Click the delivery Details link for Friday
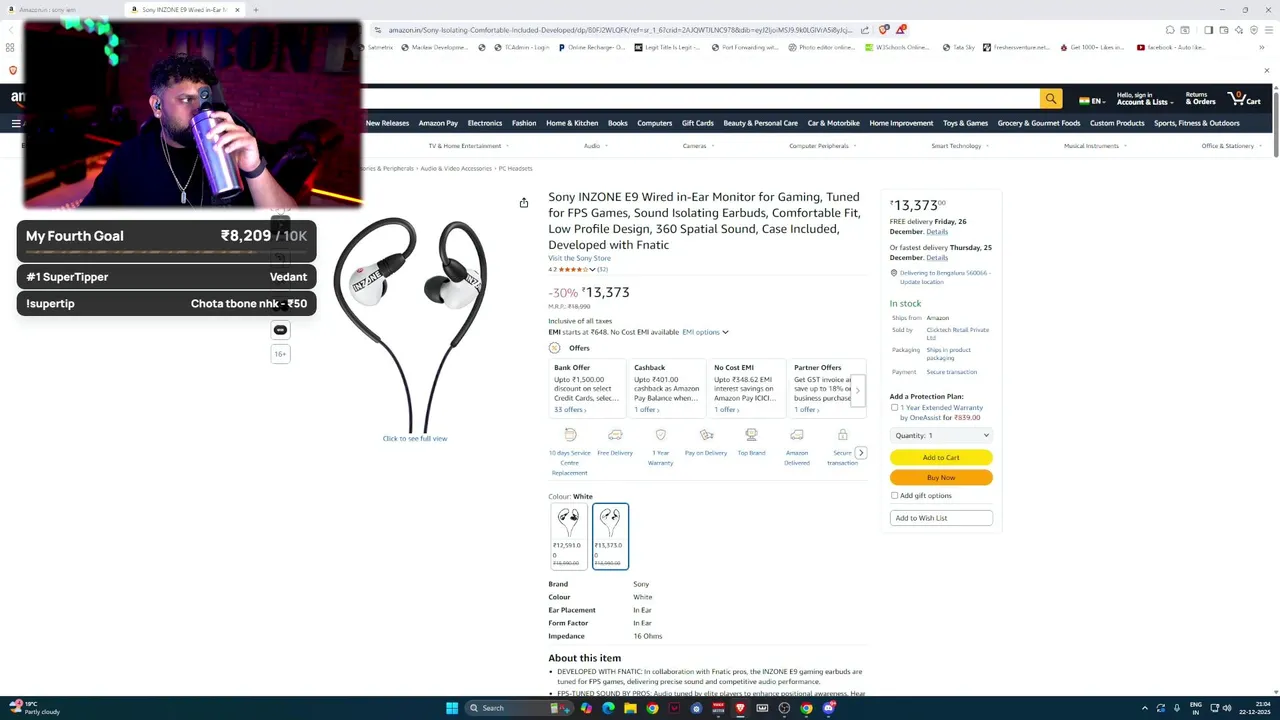The width and height of the screenshot is (1280, 720). (937, 231)
